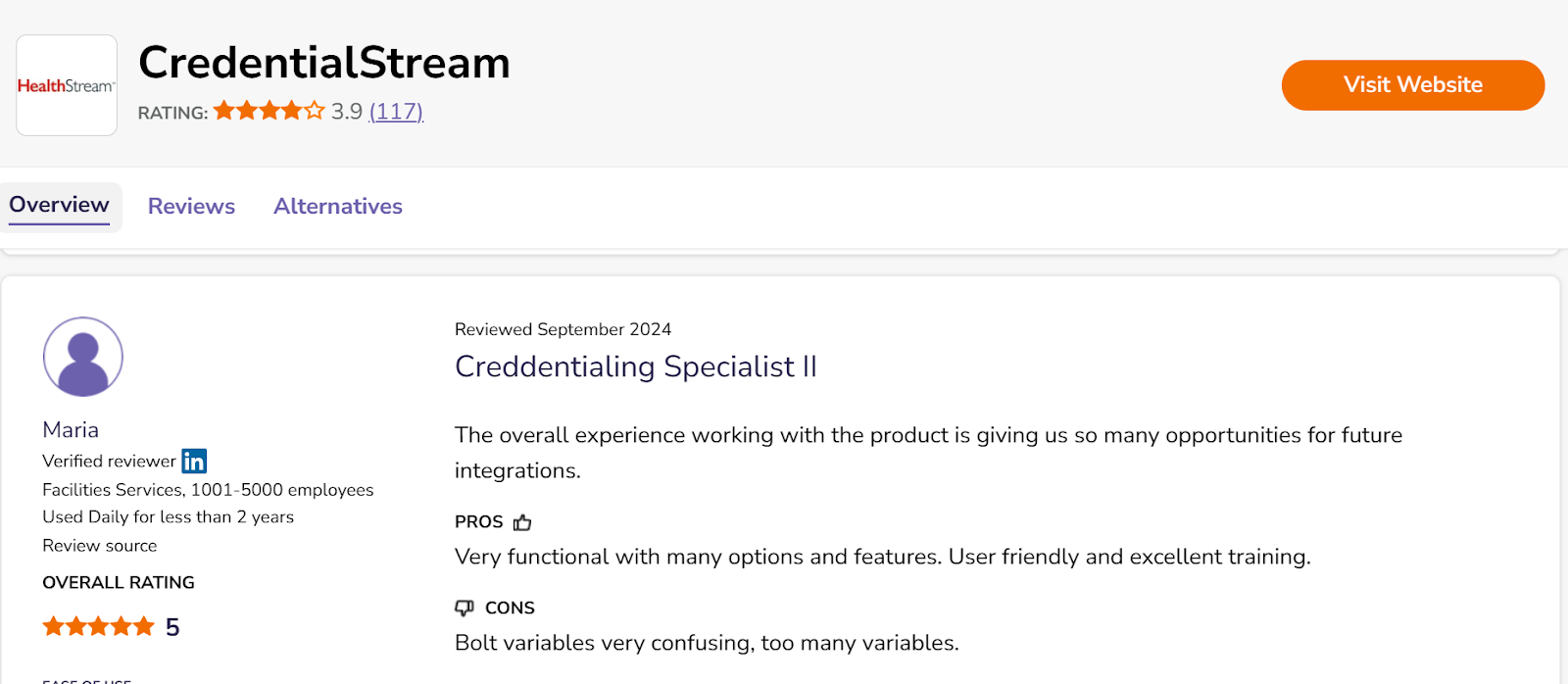The height and width of the screenshot is (684, 1568).
Task: Click the Verified reviewer text
Action: pos(109,462)
